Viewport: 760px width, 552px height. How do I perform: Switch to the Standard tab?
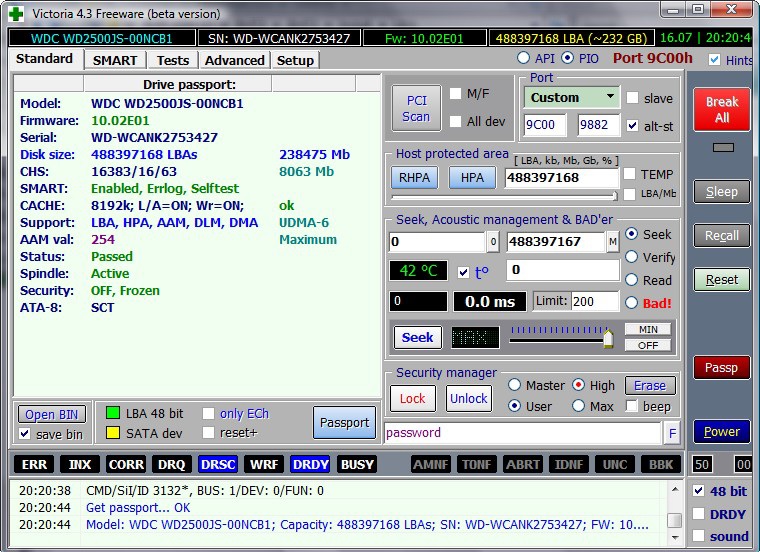44,59
